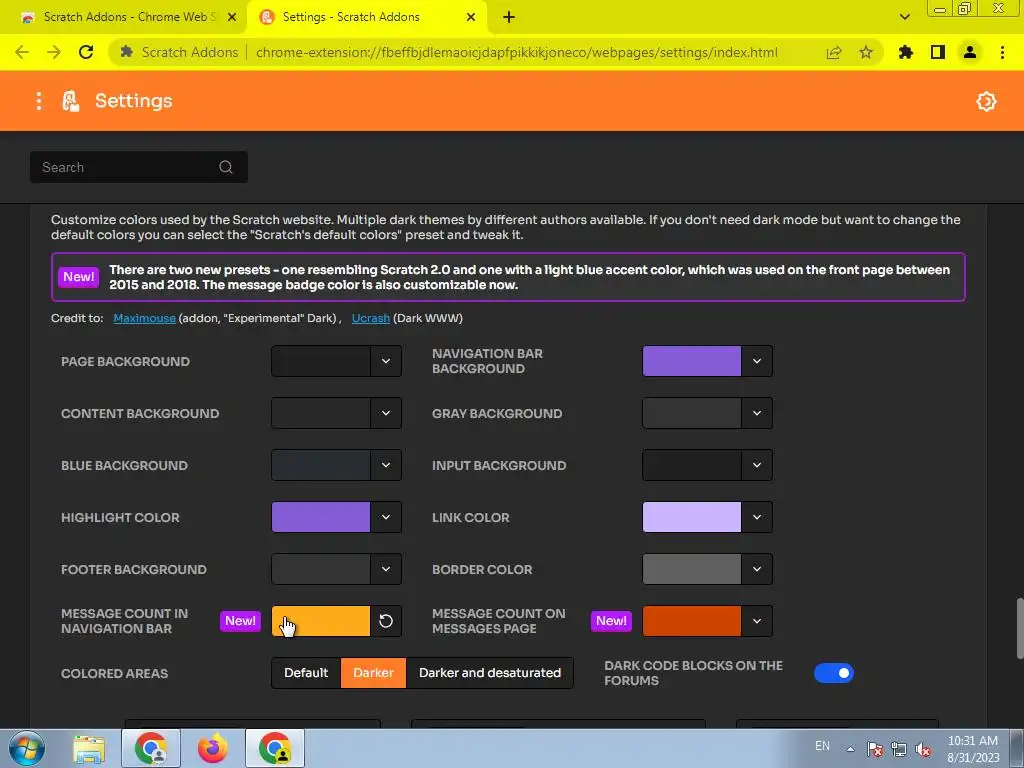Click the Scratch Addons extension chip in address bar
The width and height of the screenshot is (1024, 768).
pos(180,52)
